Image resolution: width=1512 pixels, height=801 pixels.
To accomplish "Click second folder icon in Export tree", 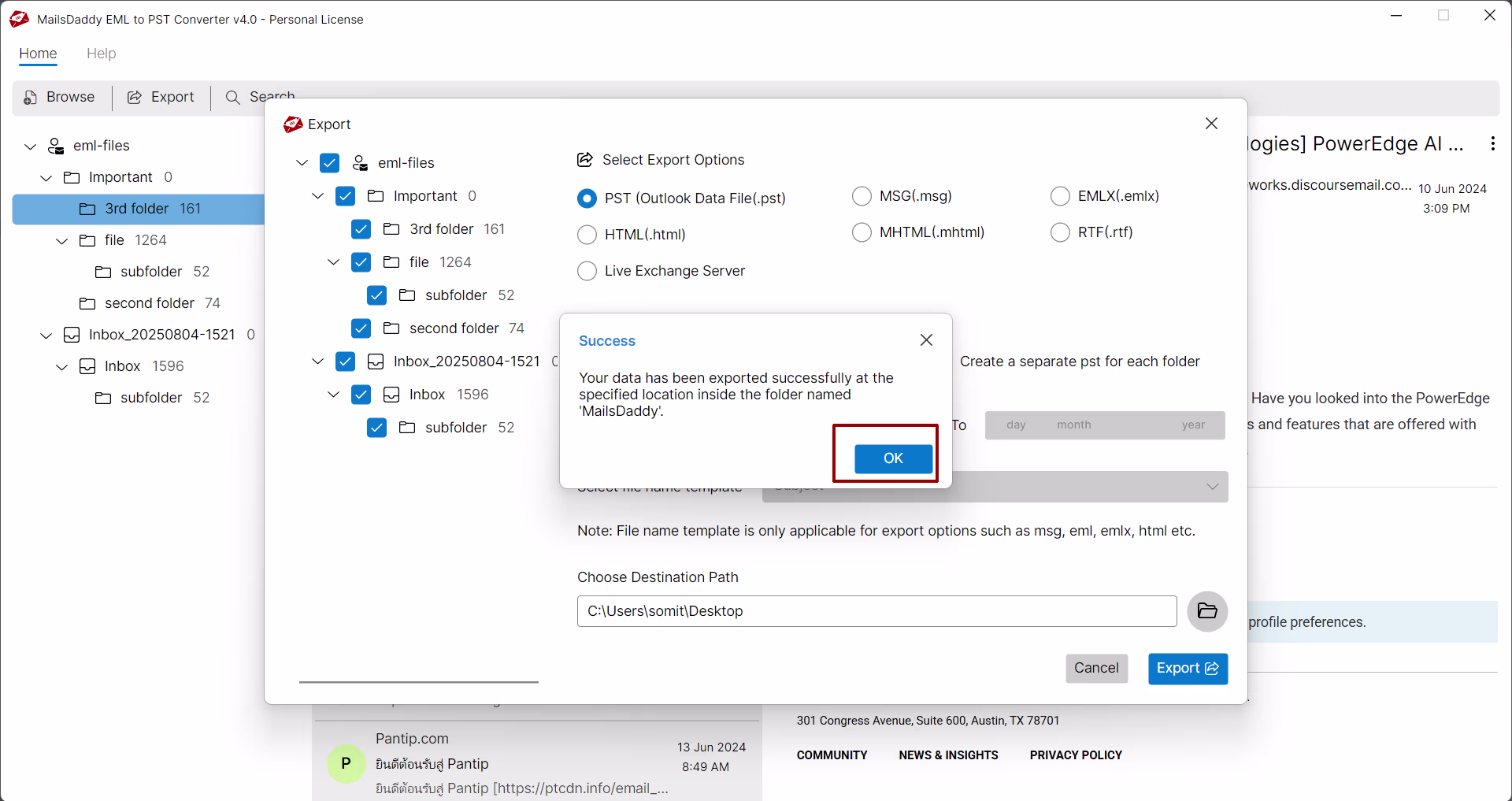I will pos(391,328).
